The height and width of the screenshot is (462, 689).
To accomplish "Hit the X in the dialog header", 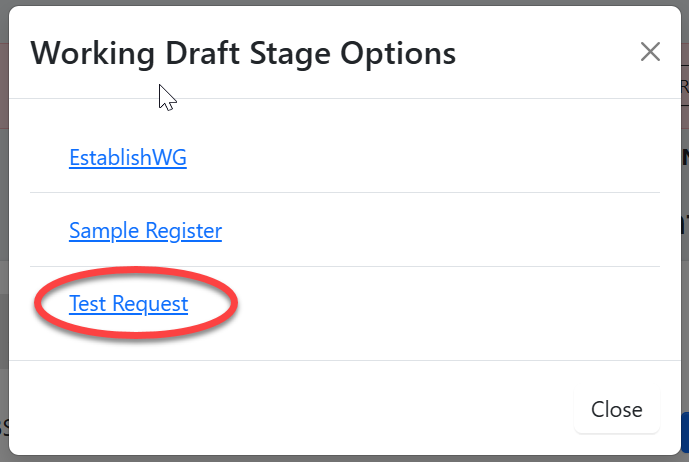I will (x=650, y=52).
